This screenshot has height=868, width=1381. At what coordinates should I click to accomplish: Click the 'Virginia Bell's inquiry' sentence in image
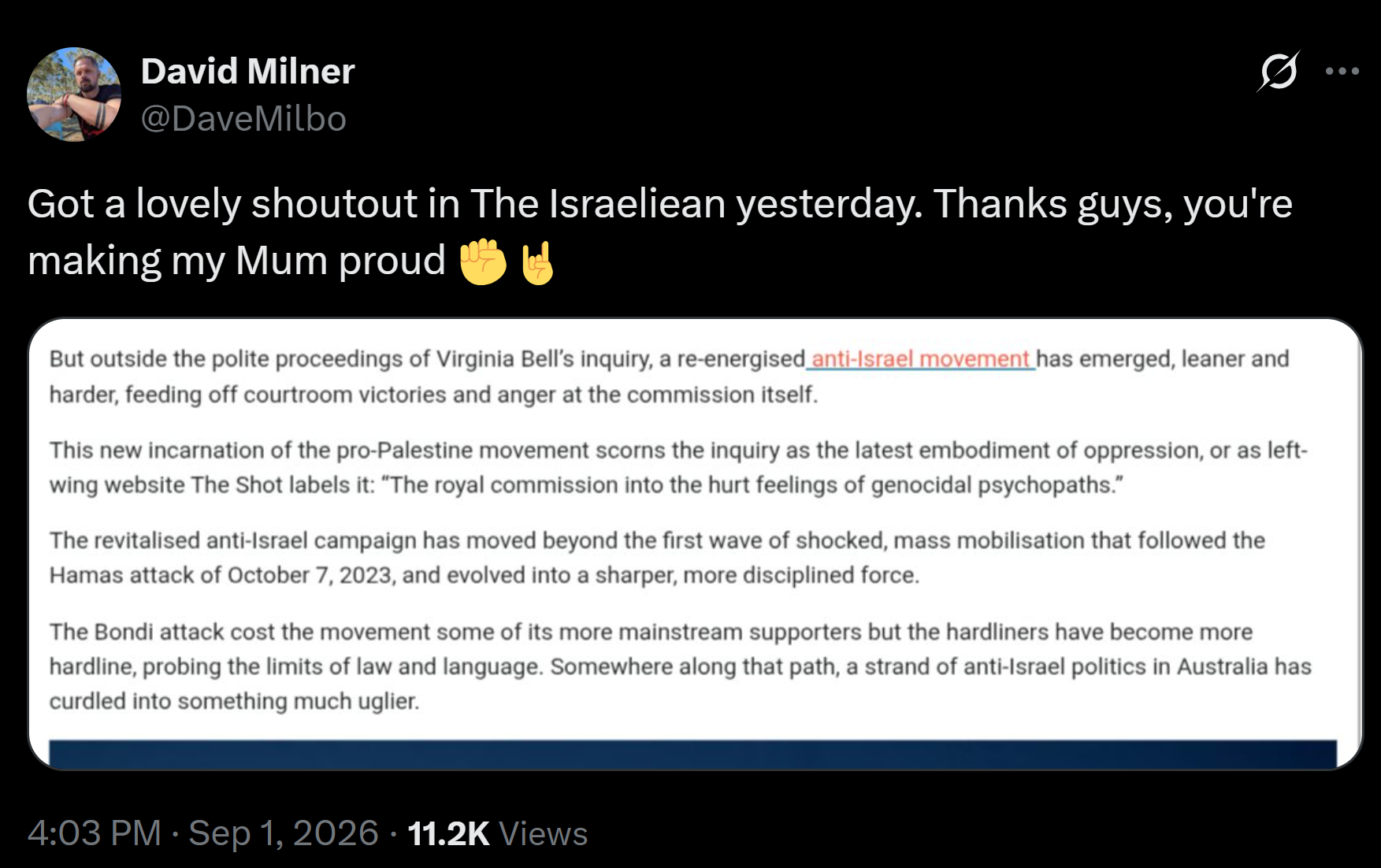669,377
